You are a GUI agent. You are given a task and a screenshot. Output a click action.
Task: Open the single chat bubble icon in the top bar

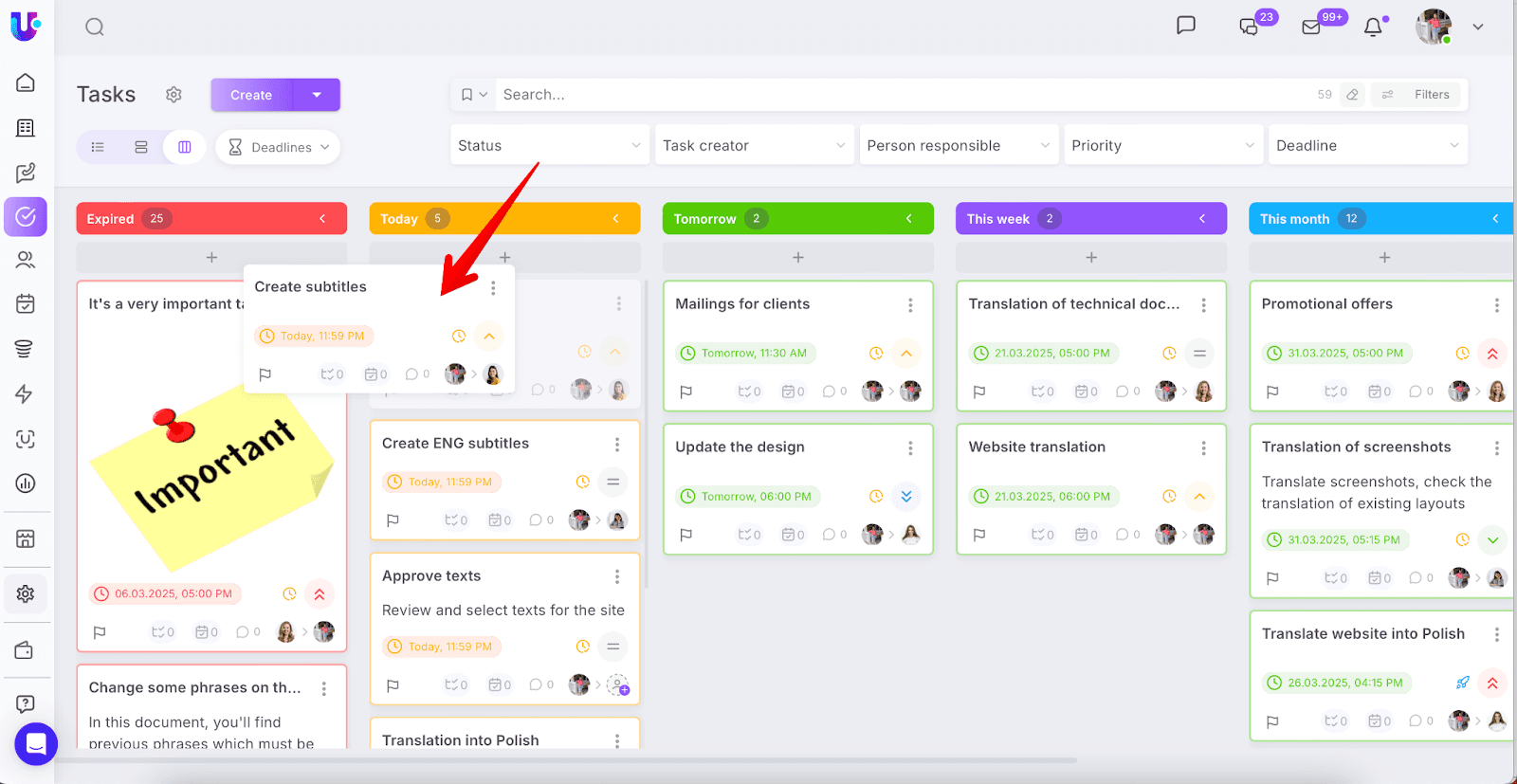[1186, 26]
